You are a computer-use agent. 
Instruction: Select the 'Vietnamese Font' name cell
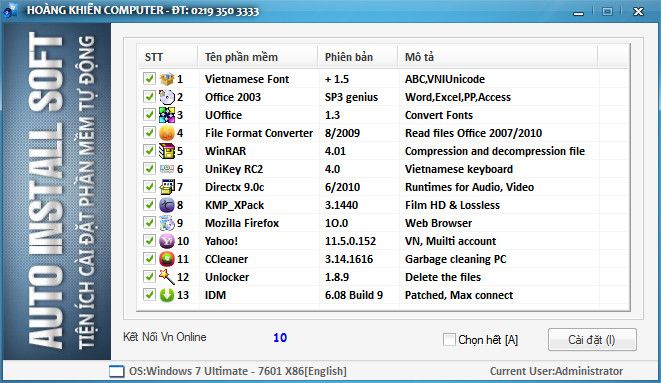tap(247, 79)
